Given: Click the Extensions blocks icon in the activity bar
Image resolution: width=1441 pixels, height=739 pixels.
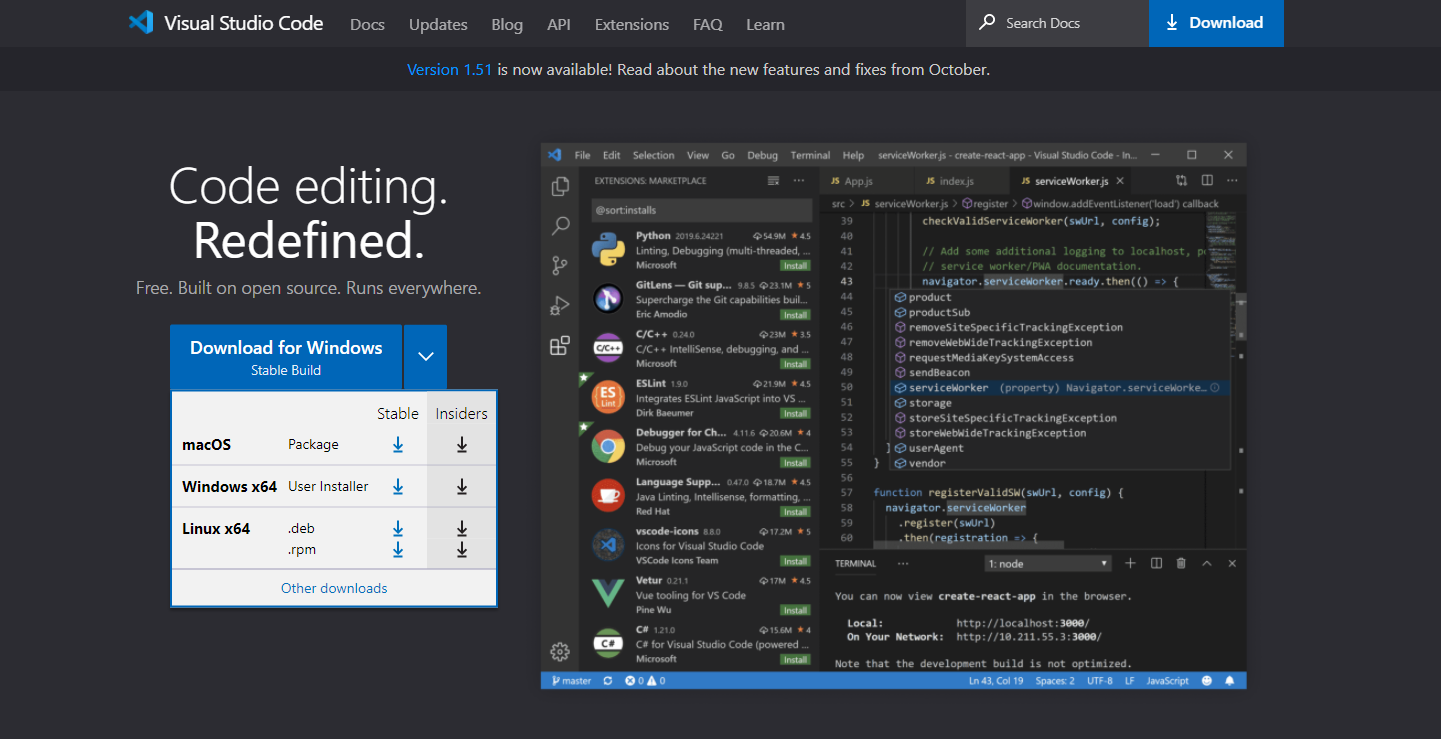Looking at the screenshot, I should (x=560, y=346).
